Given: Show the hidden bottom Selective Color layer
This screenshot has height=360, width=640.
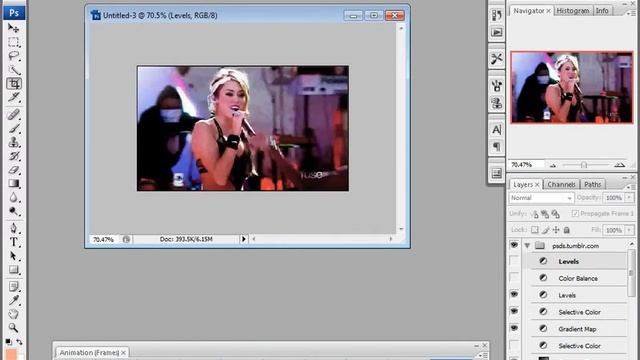Looking at the screenshot, I should (514, 346).
